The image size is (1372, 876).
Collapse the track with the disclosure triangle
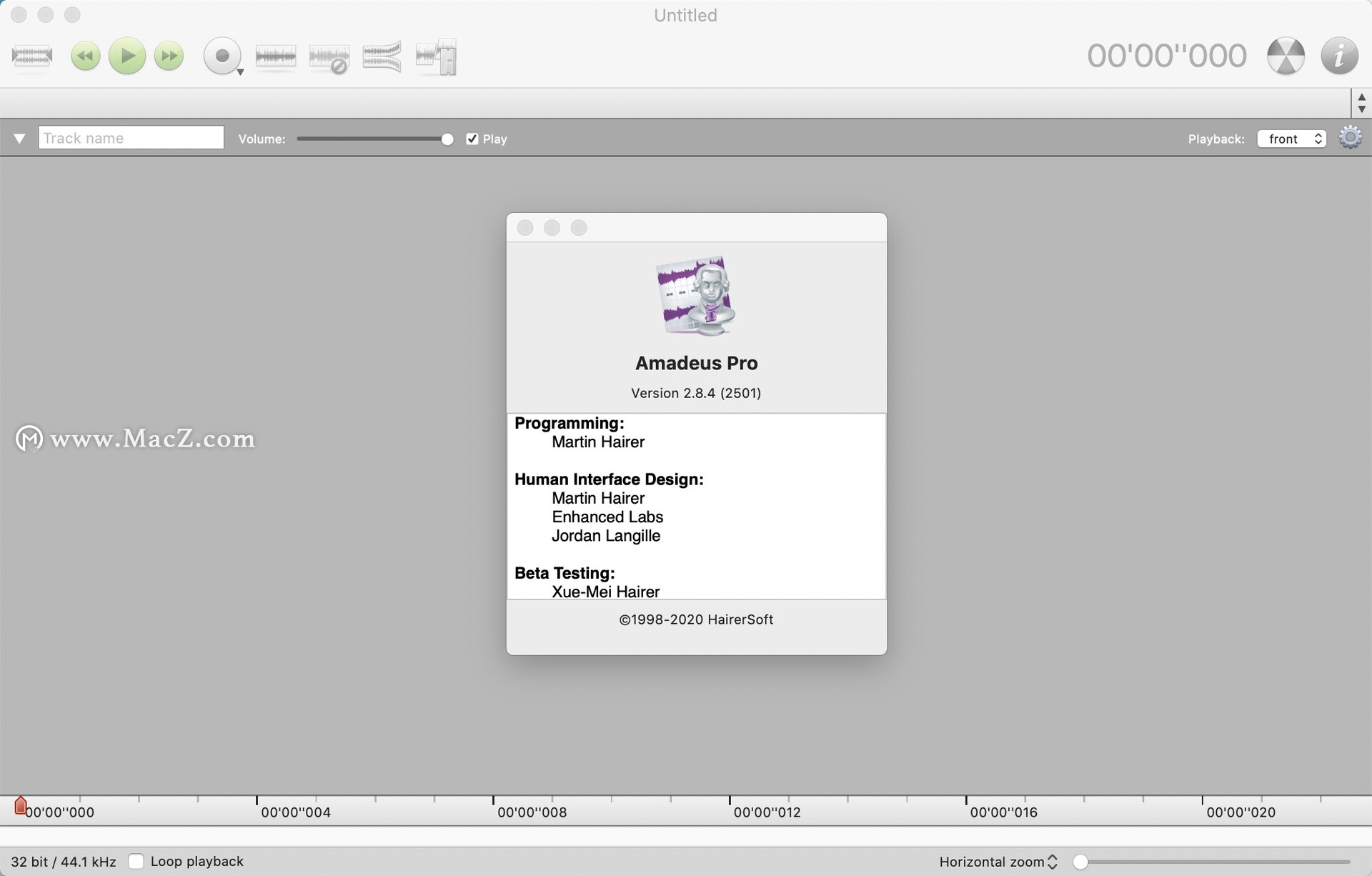pyautogui.click(x=19, y=139)
